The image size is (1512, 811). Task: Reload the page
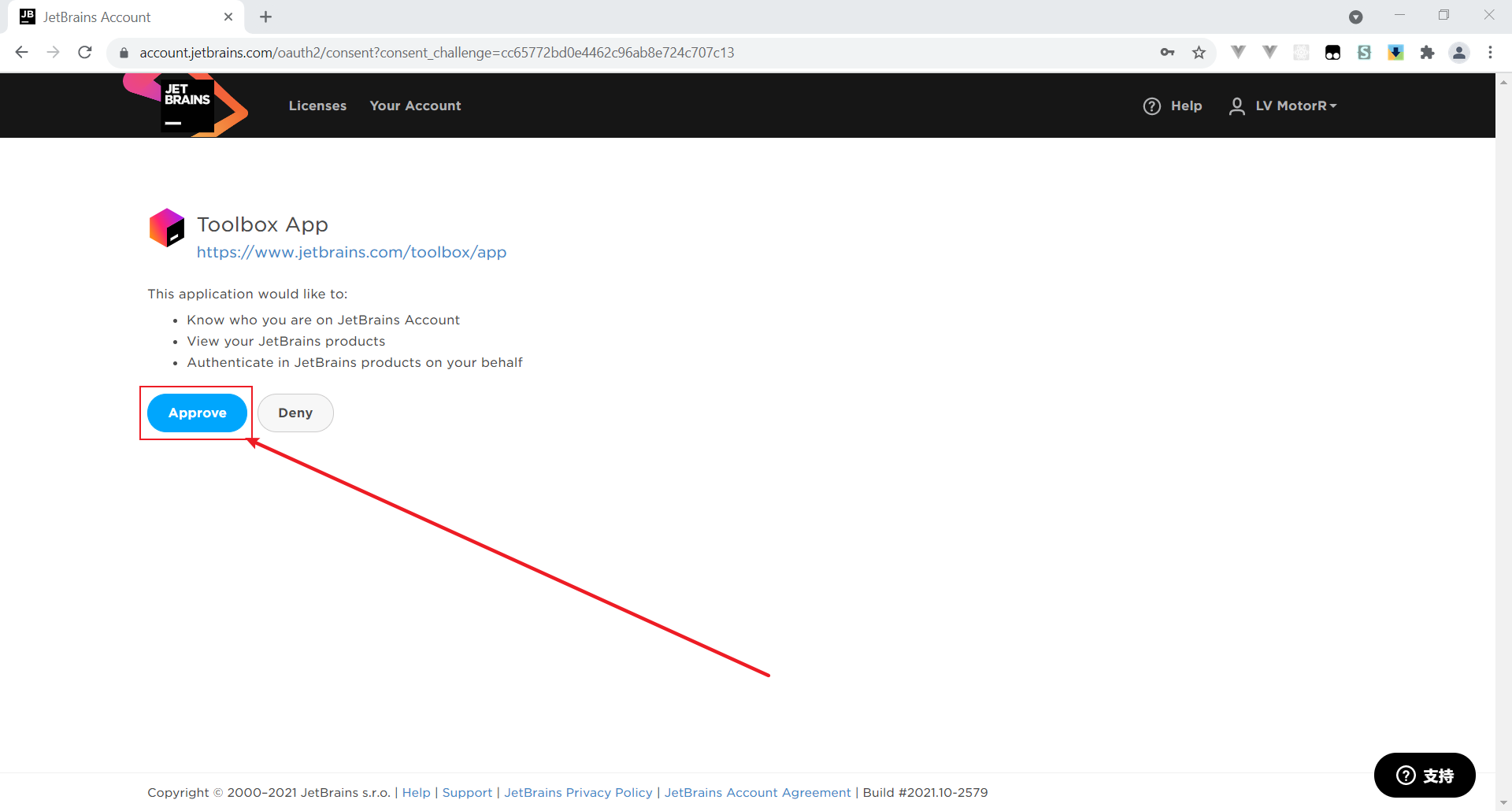coord(85,53)
